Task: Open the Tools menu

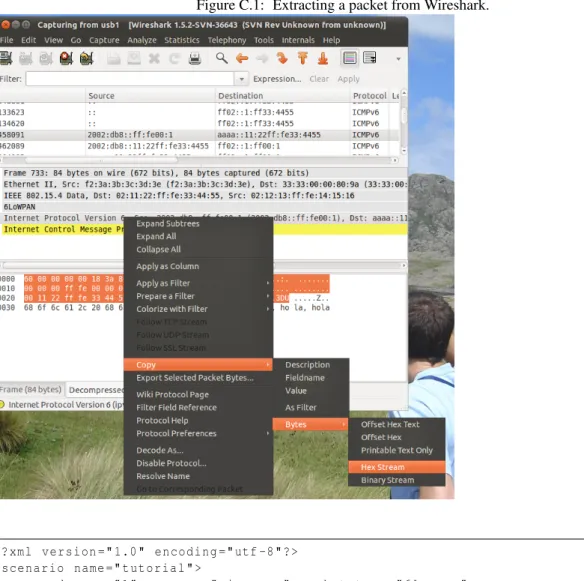Action: 264,40
